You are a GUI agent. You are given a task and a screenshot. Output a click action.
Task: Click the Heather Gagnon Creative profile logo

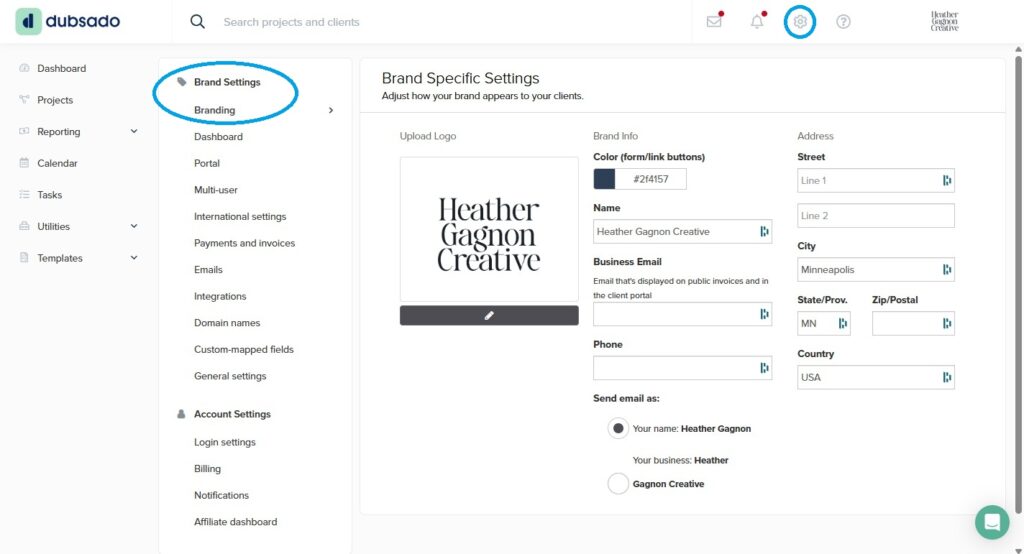click(x=944, y=21)
